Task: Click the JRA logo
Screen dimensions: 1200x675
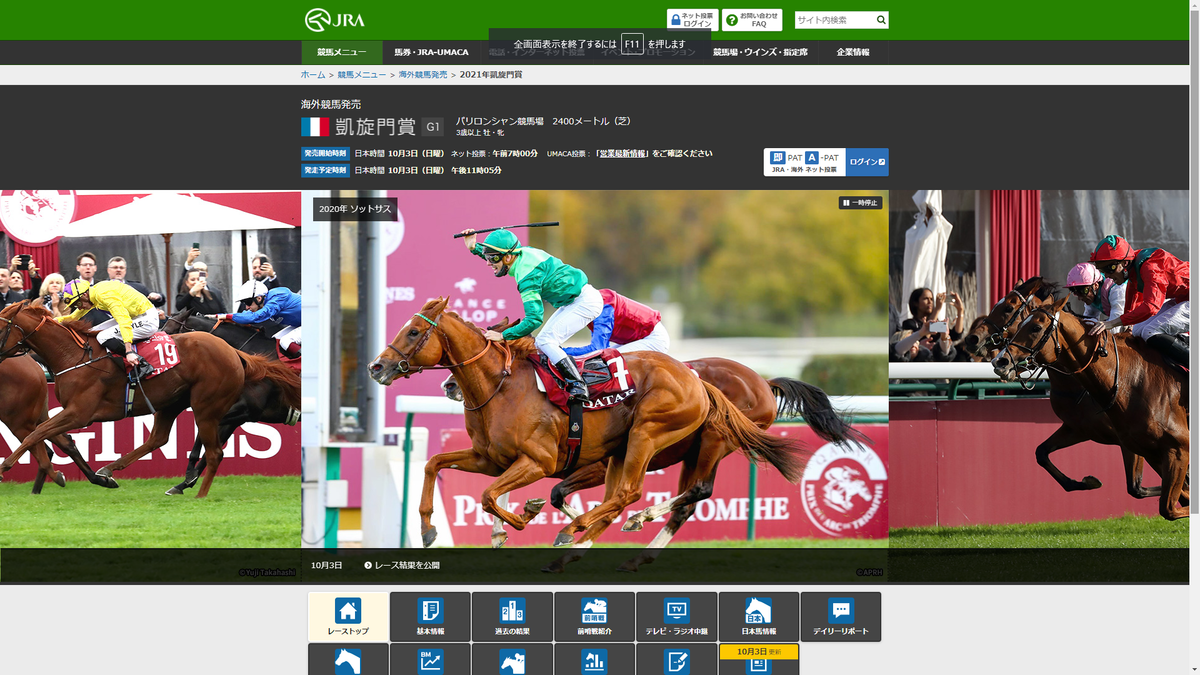Action: (335, 19)
